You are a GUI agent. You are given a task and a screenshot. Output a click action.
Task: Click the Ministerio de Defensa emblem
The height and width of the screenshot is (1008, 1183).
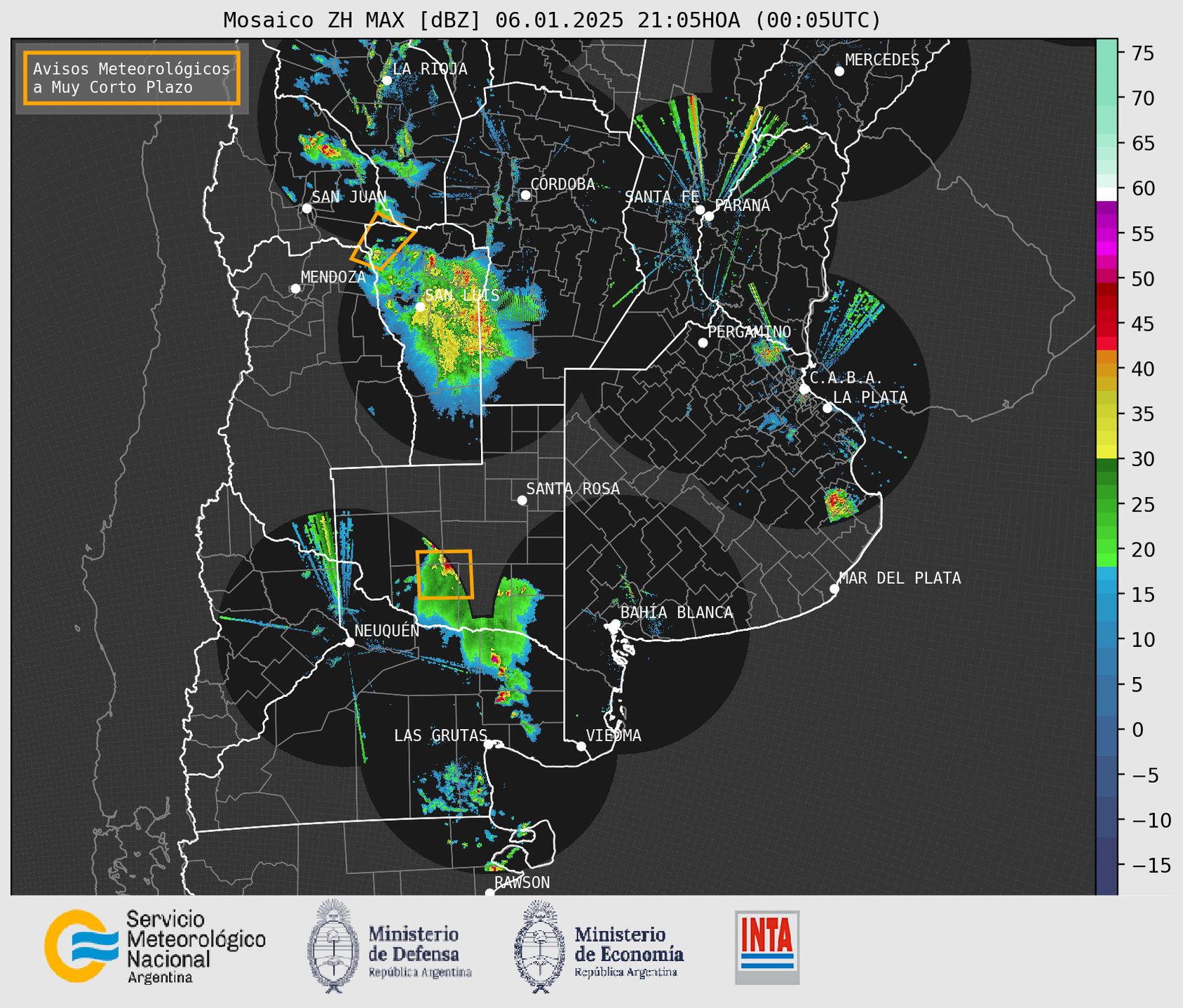click(x=334, y=946)
